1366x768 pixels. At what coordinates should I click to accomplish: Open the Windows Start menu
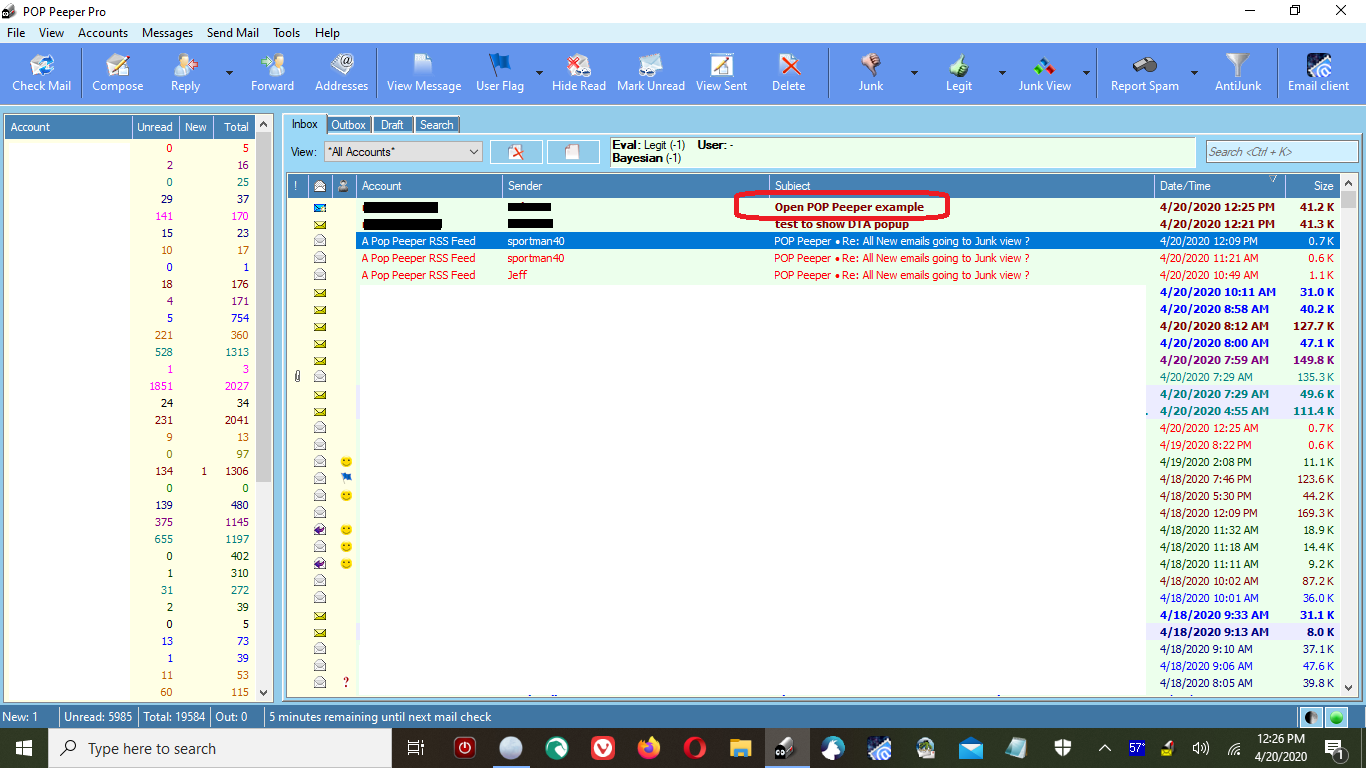click(x=24, y=748)
